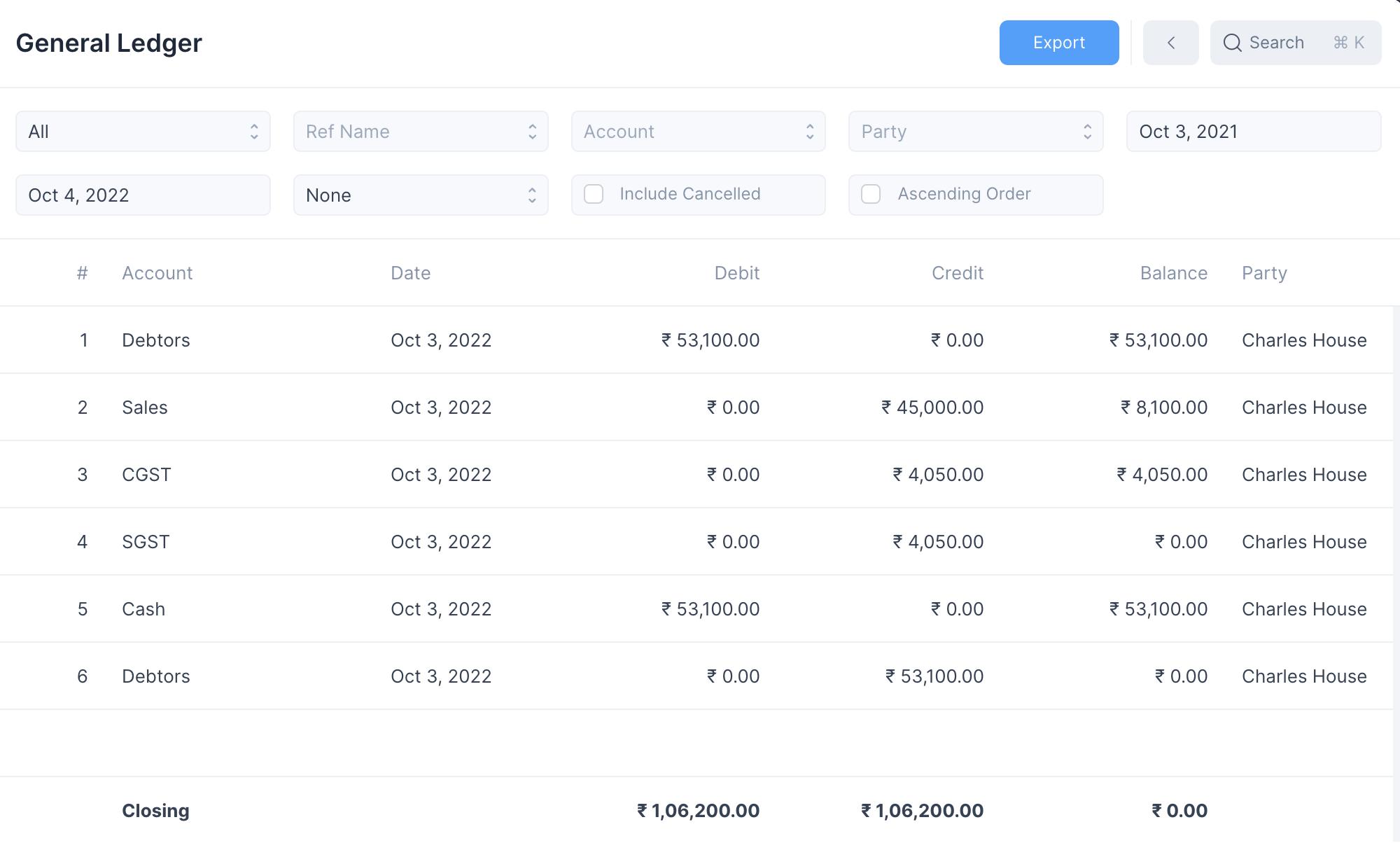Enable the Include Cancelled checkbox

[x=594, y=194]
